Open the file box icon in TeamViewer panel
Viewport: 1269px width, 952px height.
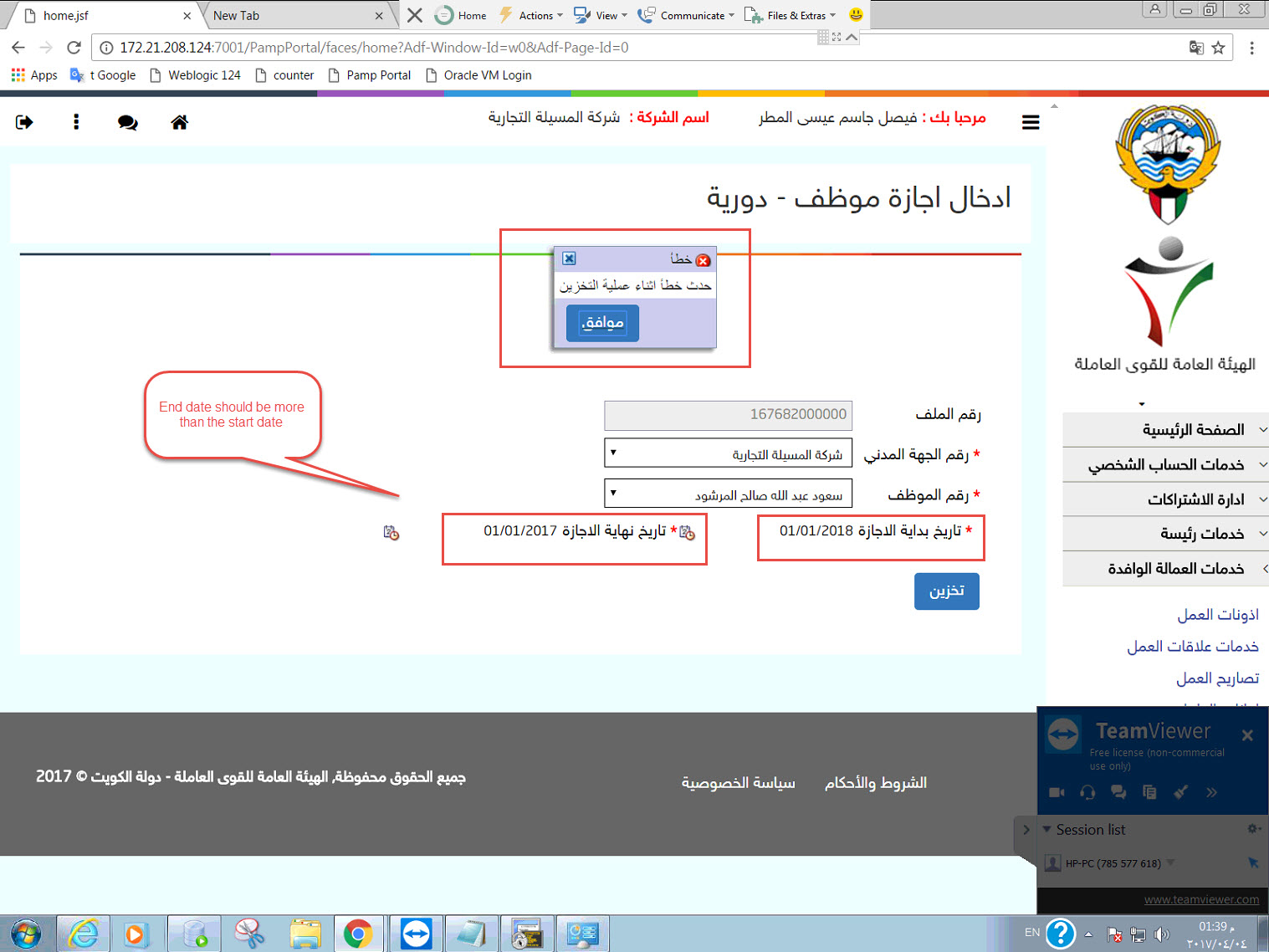click(1149, 792)
